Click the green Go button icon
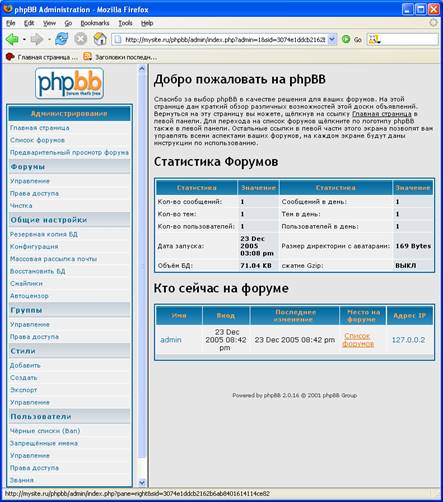443x502 pixels. [346, 39]
